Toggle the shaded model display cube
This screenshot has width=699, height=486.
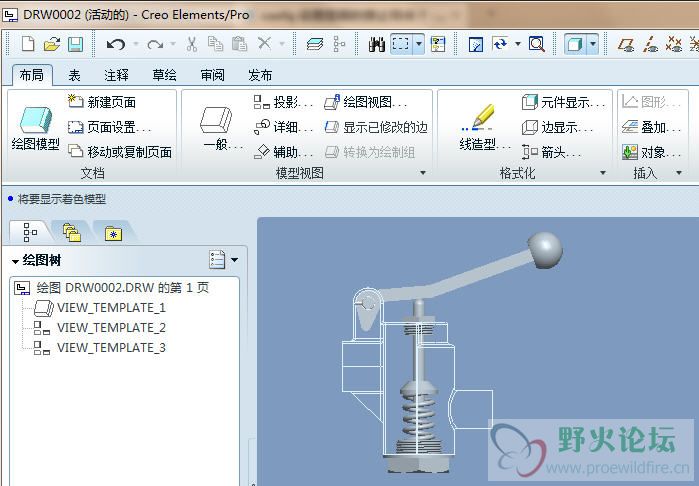[x=575, y=44]
